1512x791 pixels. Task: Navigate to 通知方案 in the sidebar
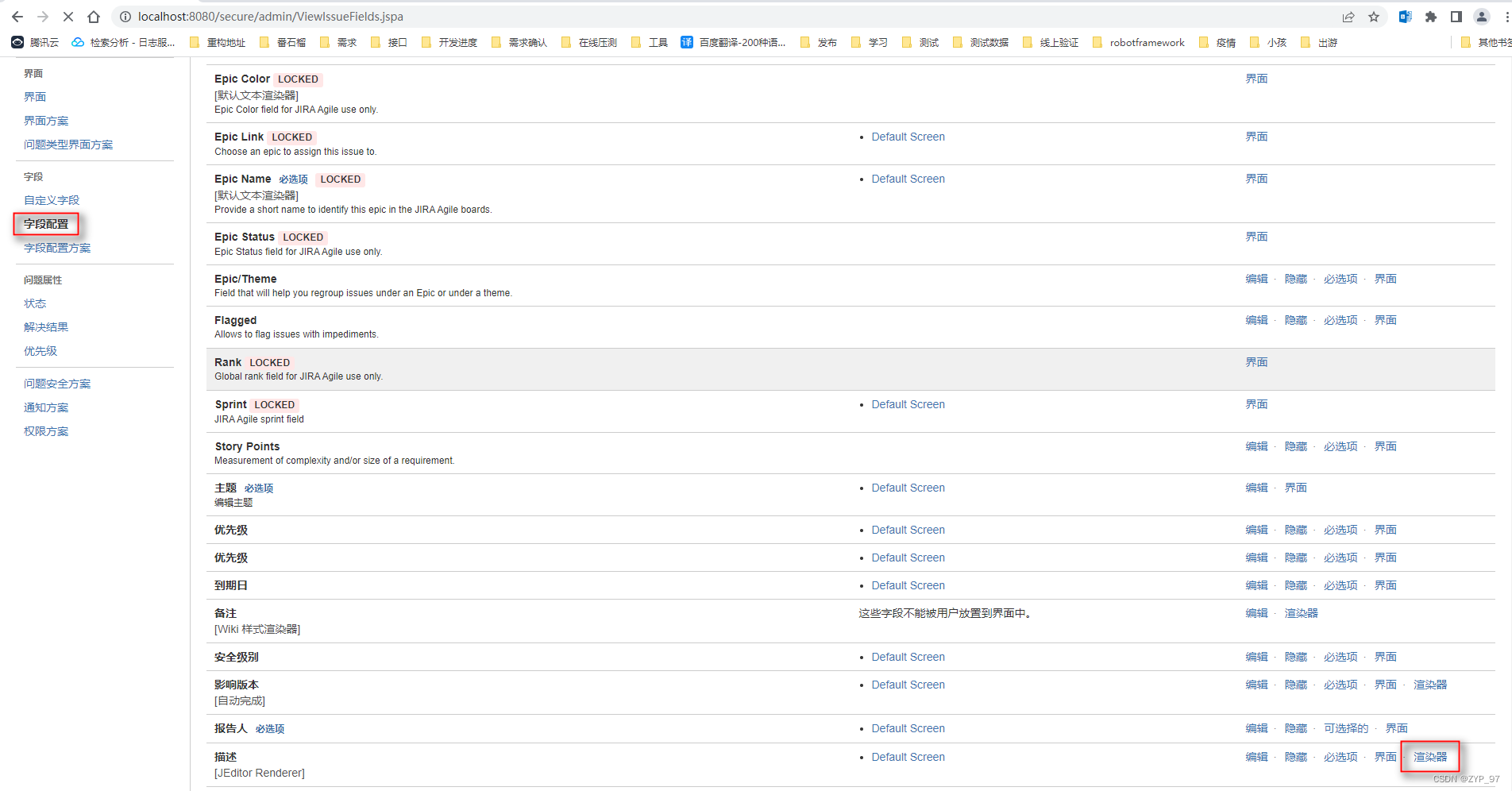pos(45,407)
